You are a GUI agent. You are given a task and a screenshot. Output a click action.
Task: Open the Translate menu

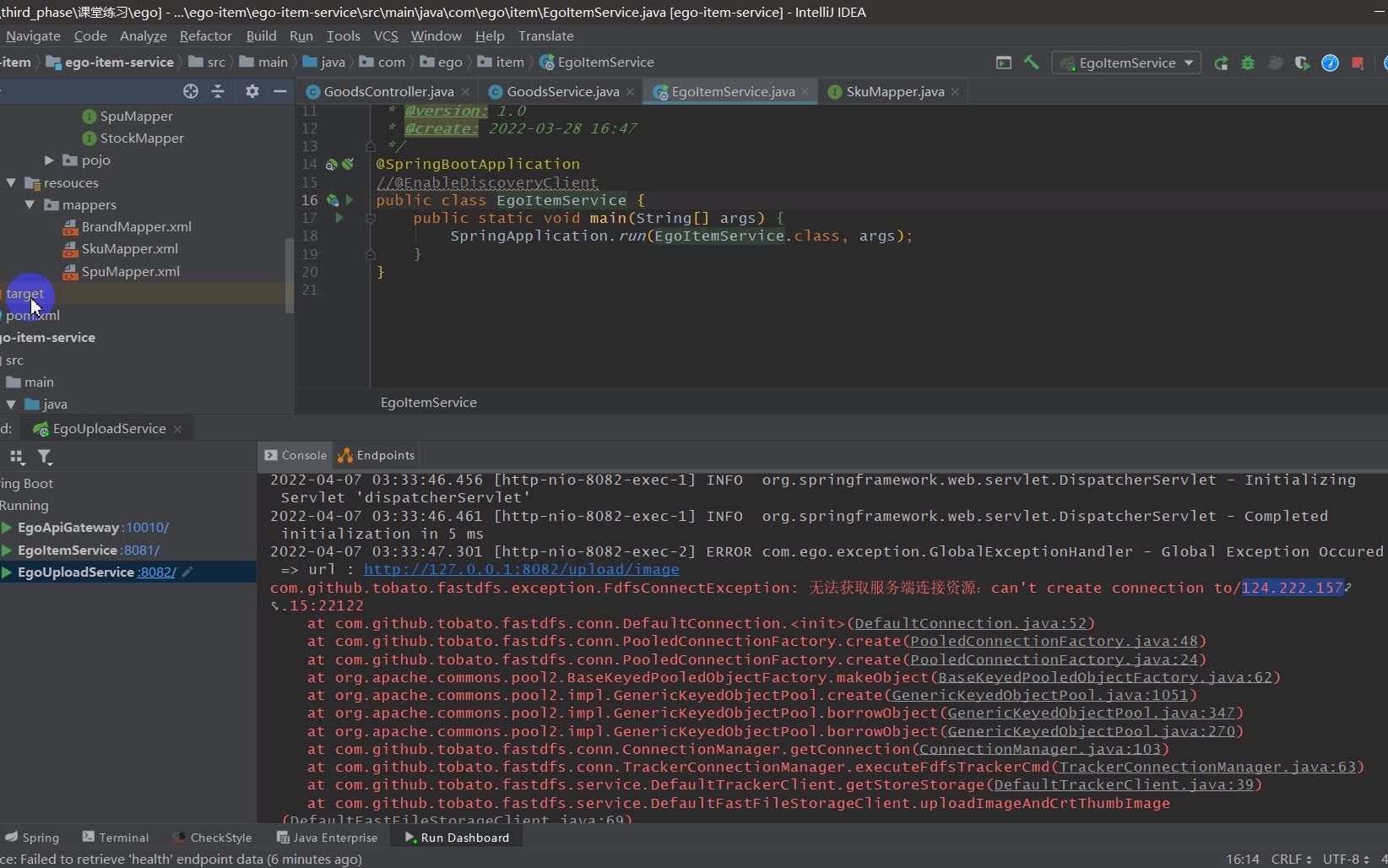point(545,35)
